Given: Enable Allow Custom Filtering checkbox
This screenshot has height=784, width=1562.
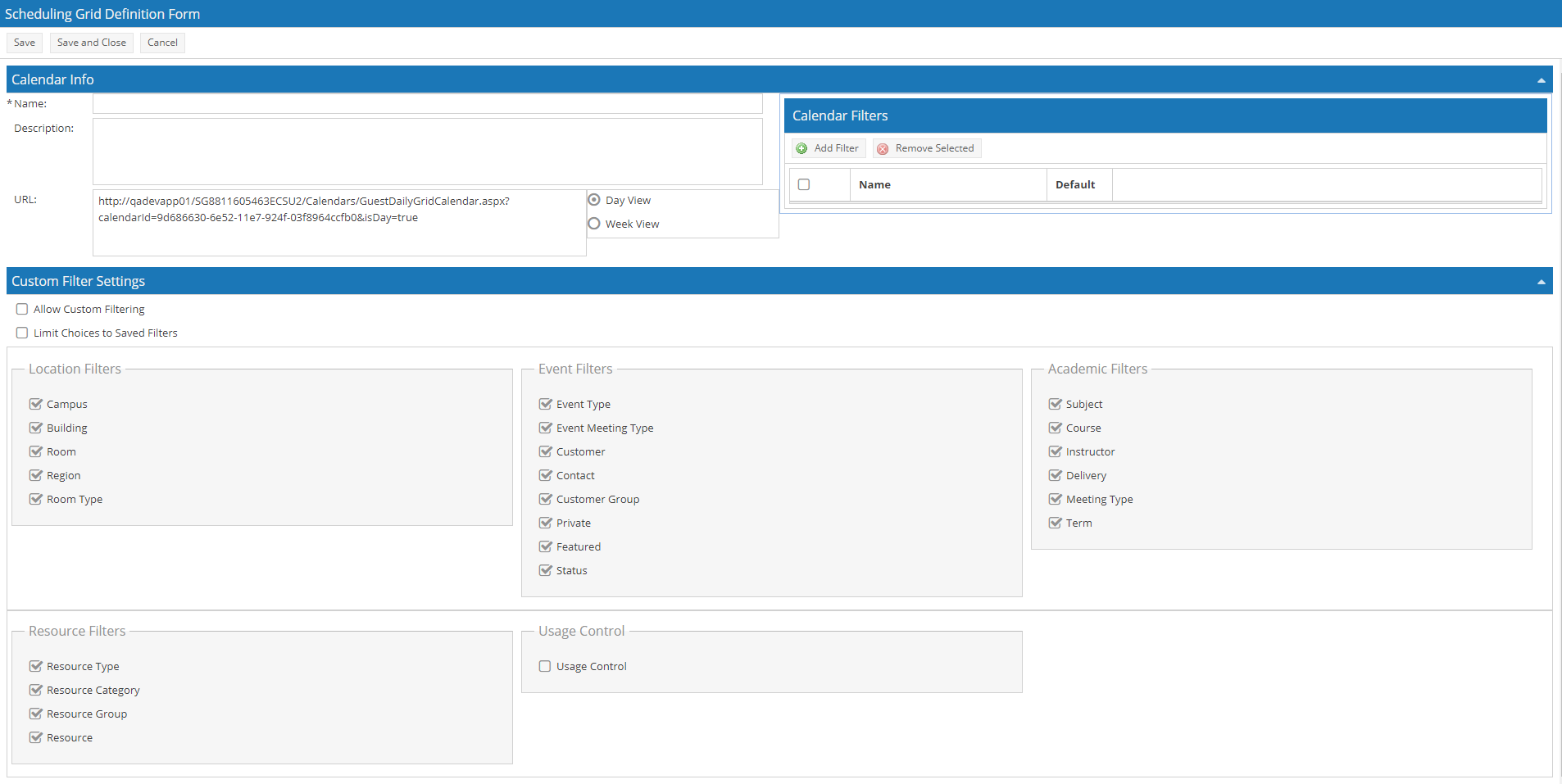Looking at the screenshot, I should click(22, 309).
